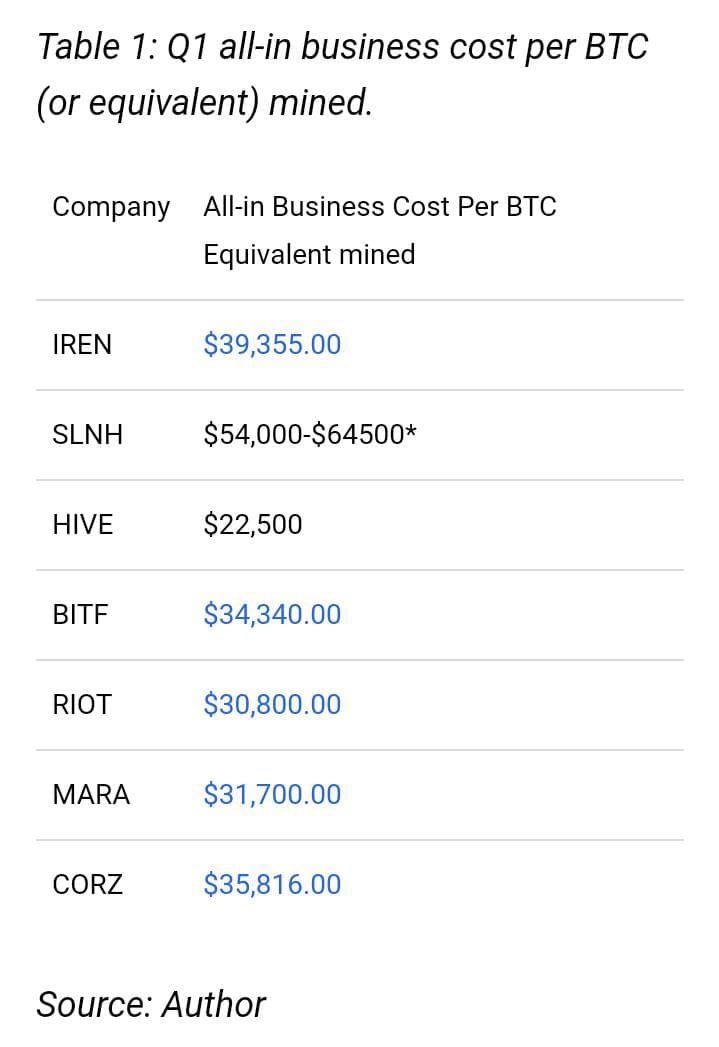Click the BITF $34,340.00 link
Screen dimensions: 719x1047
[272, 614]
